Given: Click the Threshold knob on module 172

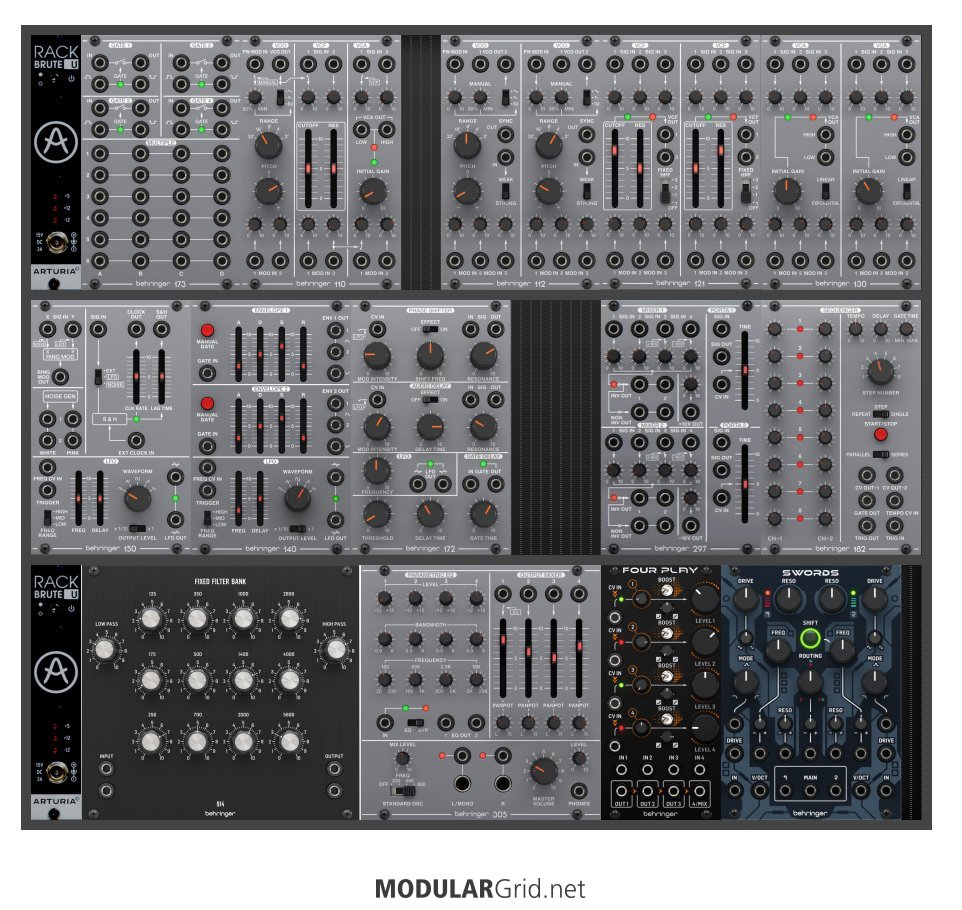Looking at the screenshot, I should click(377, 514).
